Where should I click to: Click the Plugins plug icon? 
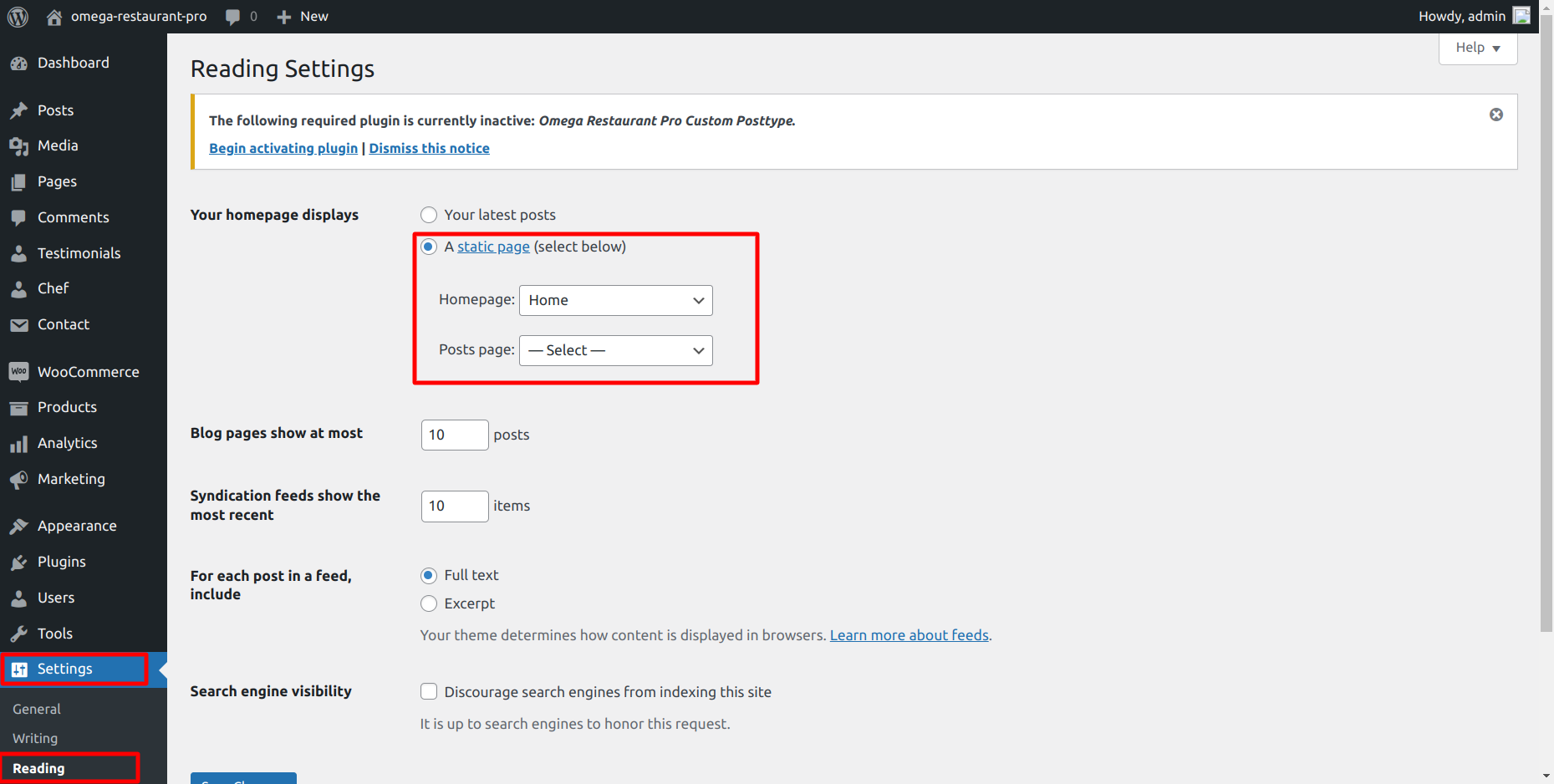[19, 563]
